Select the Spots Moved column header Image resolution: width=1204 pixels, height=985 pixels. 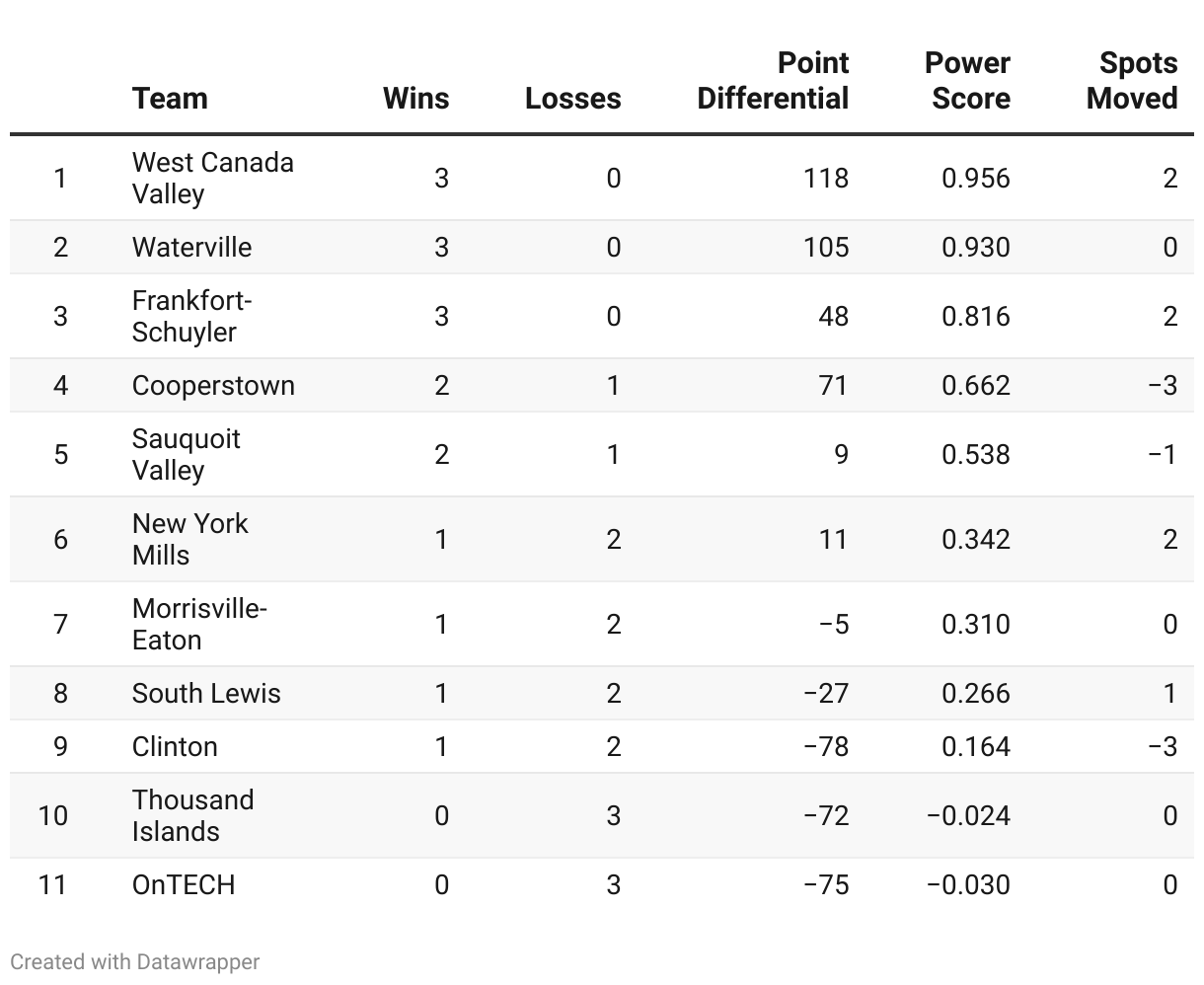(x=1132, y=81)
